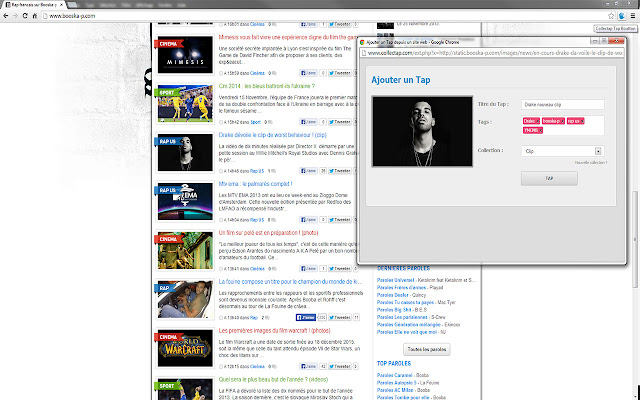The image size is (640, 400).
Task: Click Facebook J'aime on Pelé film article
Action: (x=309, y=269)
